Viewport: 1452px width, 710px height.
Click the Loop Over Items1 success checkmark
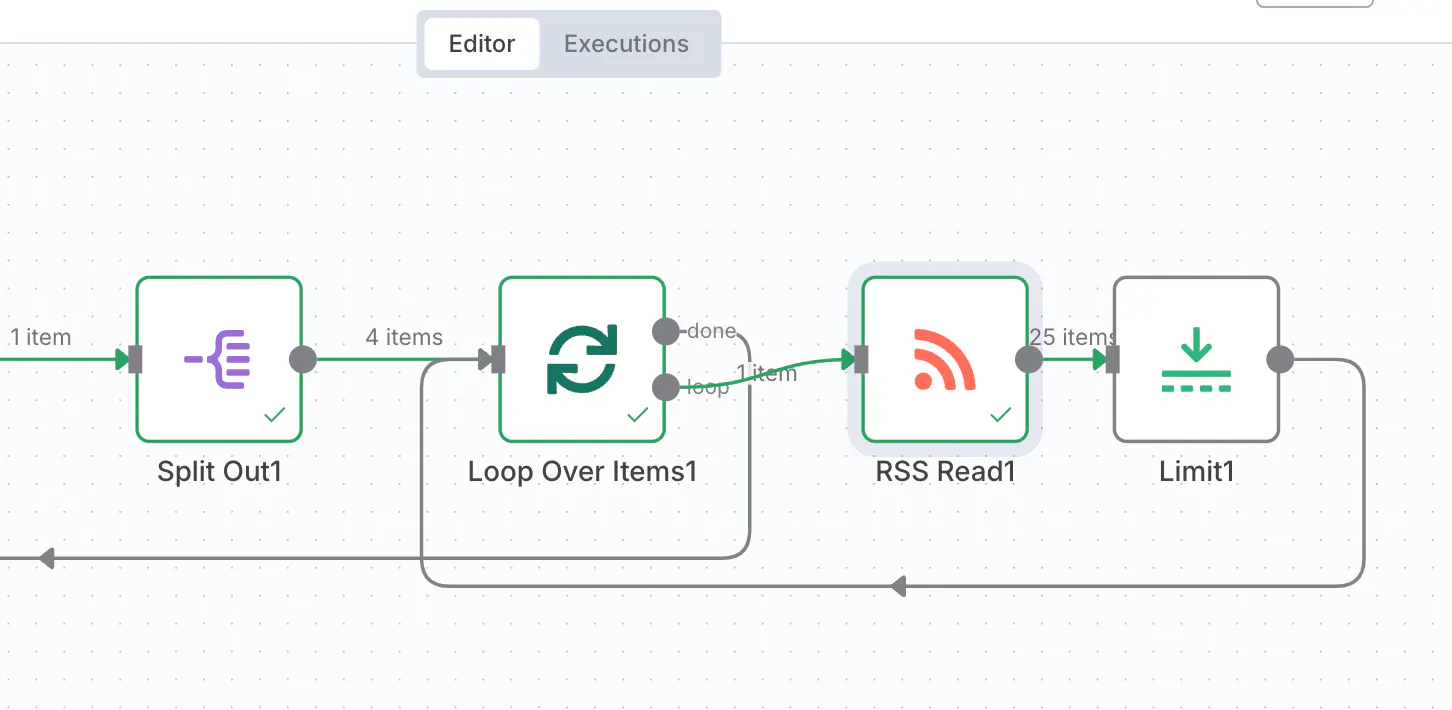[x=637, y=414]
